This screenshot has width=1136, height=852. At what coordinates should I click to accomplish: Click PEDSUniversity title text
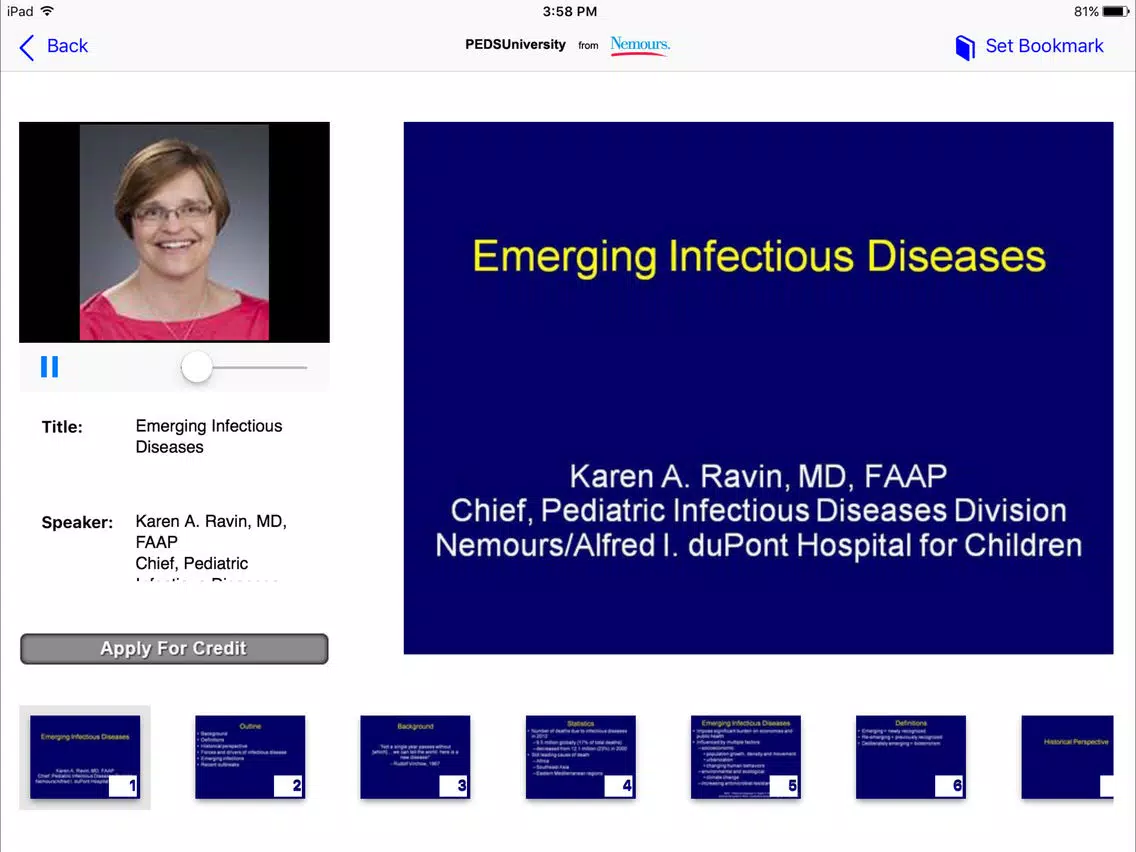[515, 45]
